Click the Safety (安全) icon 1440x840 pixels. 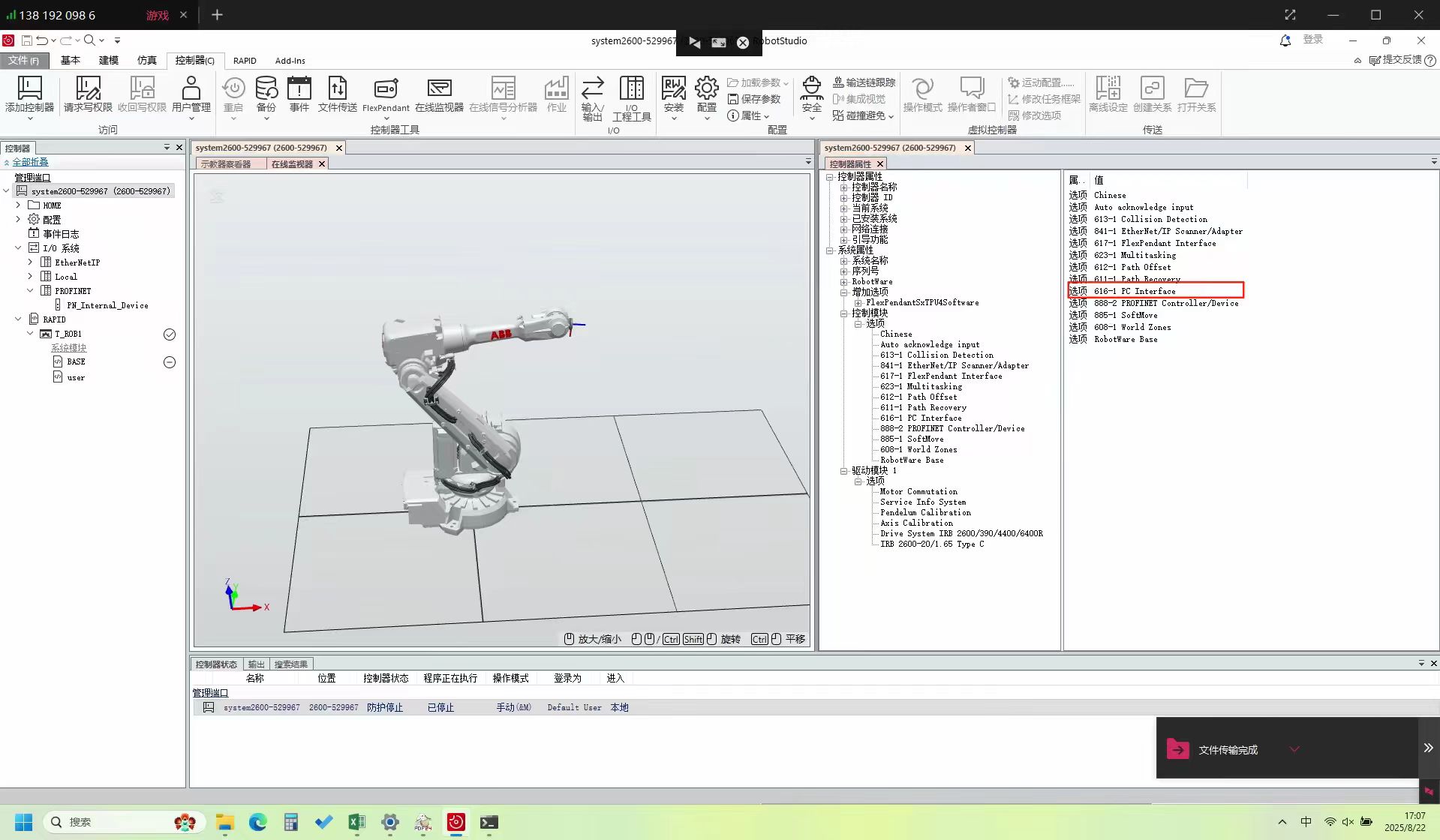point(811,88)
